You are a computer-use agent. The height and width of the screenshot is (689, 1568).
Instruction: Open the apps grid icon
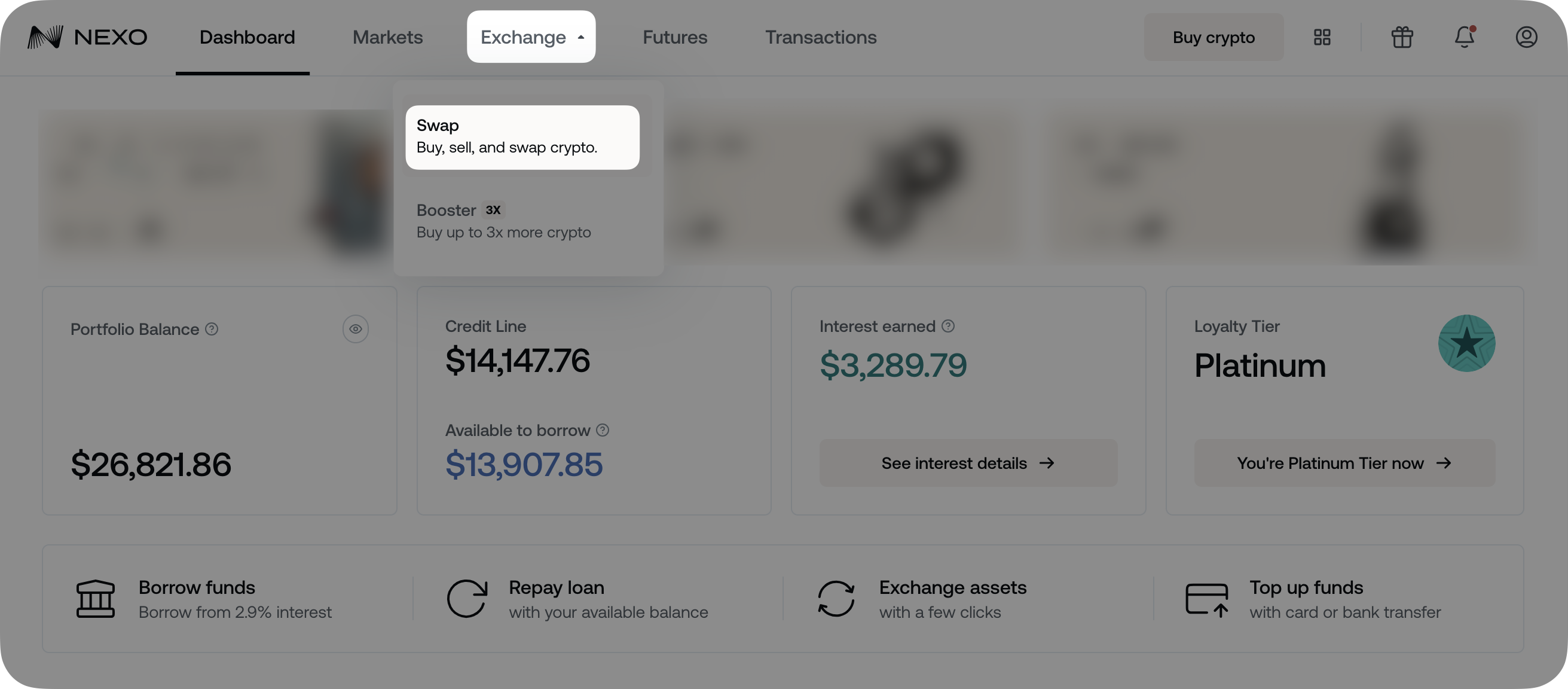click(x=1322, y=36)
